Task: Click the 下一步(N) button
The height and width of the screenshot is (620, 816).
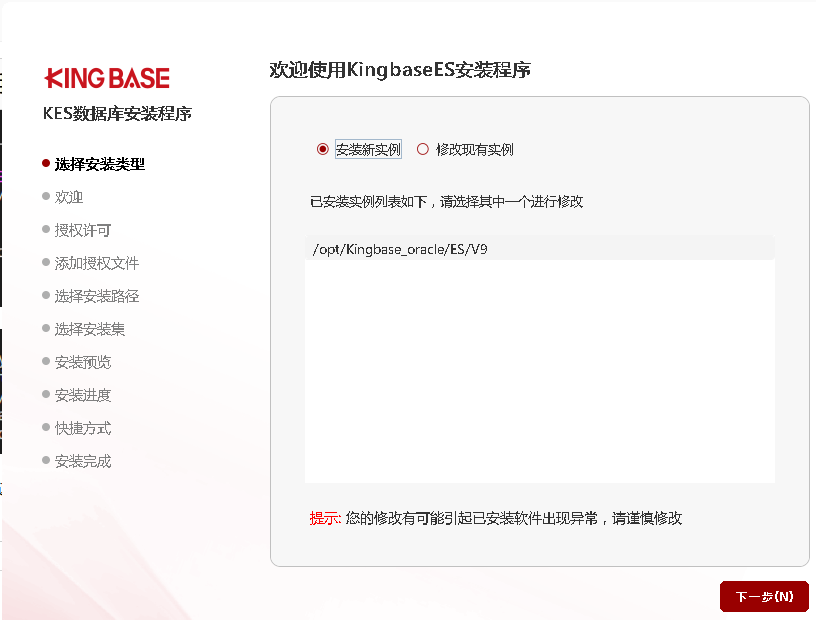Action: pos(764,596)
